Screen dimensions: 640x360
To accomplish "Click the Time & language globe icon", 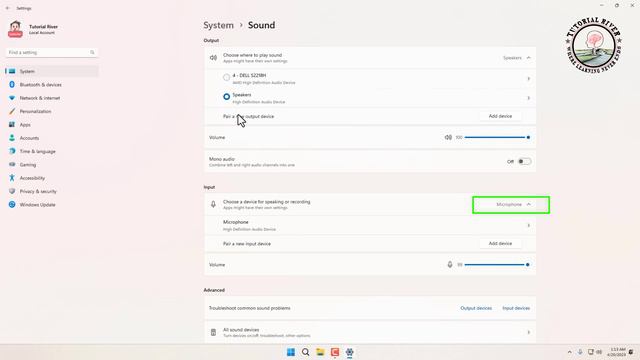I will [x=12, y=151].
